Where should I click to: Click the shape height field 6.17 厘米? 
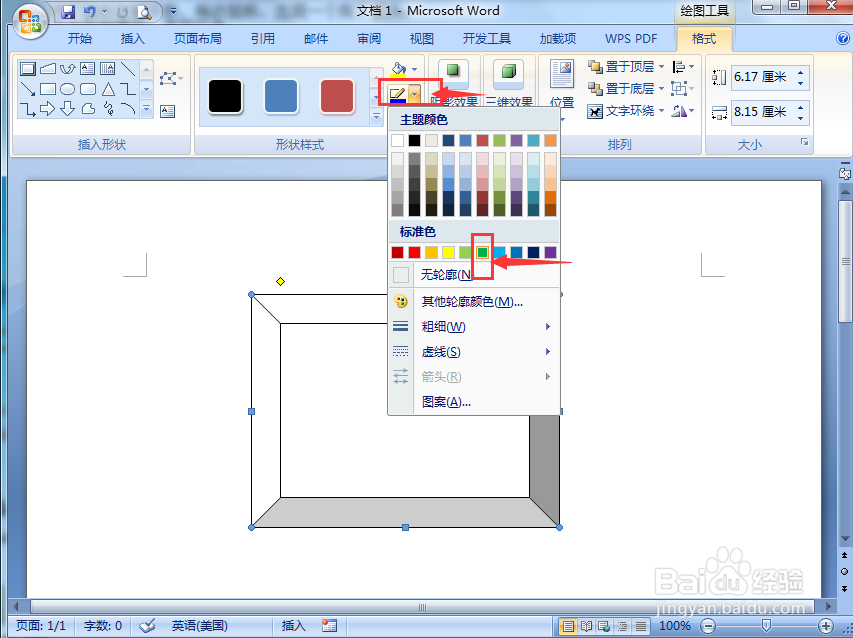pos(769,77)
